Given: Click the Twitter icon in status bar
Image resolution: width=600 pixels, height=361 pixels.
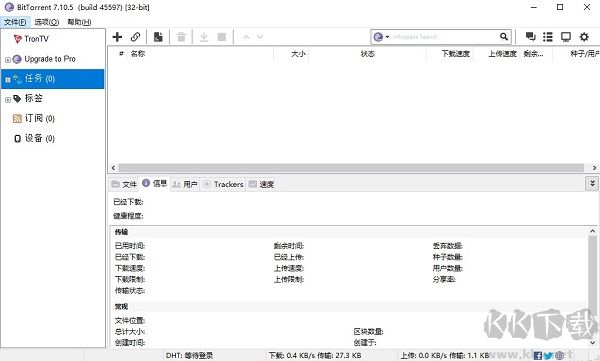Looking at the screenshot, I should [x=548, y=356].
